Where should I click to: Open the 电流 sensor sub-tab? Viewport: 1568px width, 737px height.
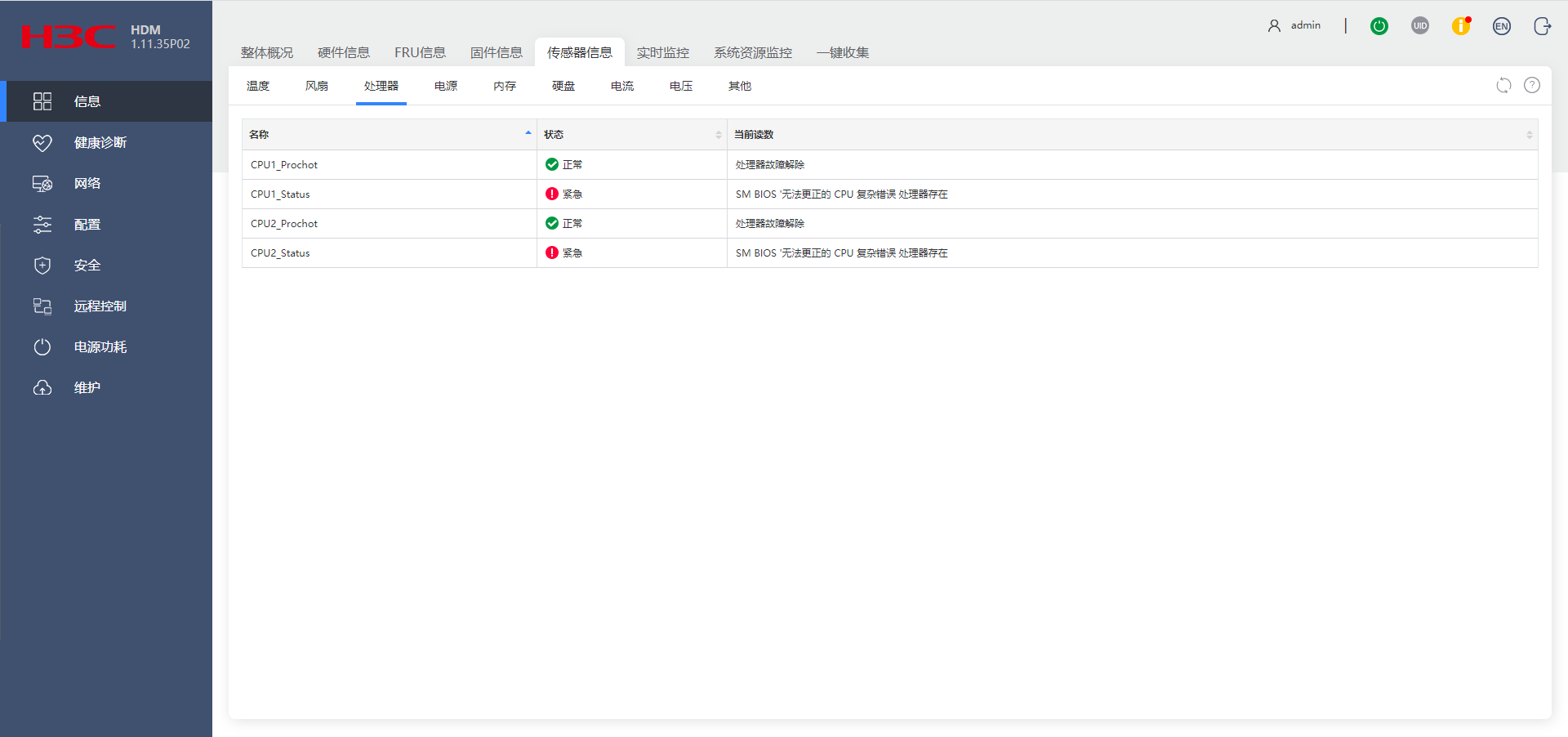click(x=622, y=86)
